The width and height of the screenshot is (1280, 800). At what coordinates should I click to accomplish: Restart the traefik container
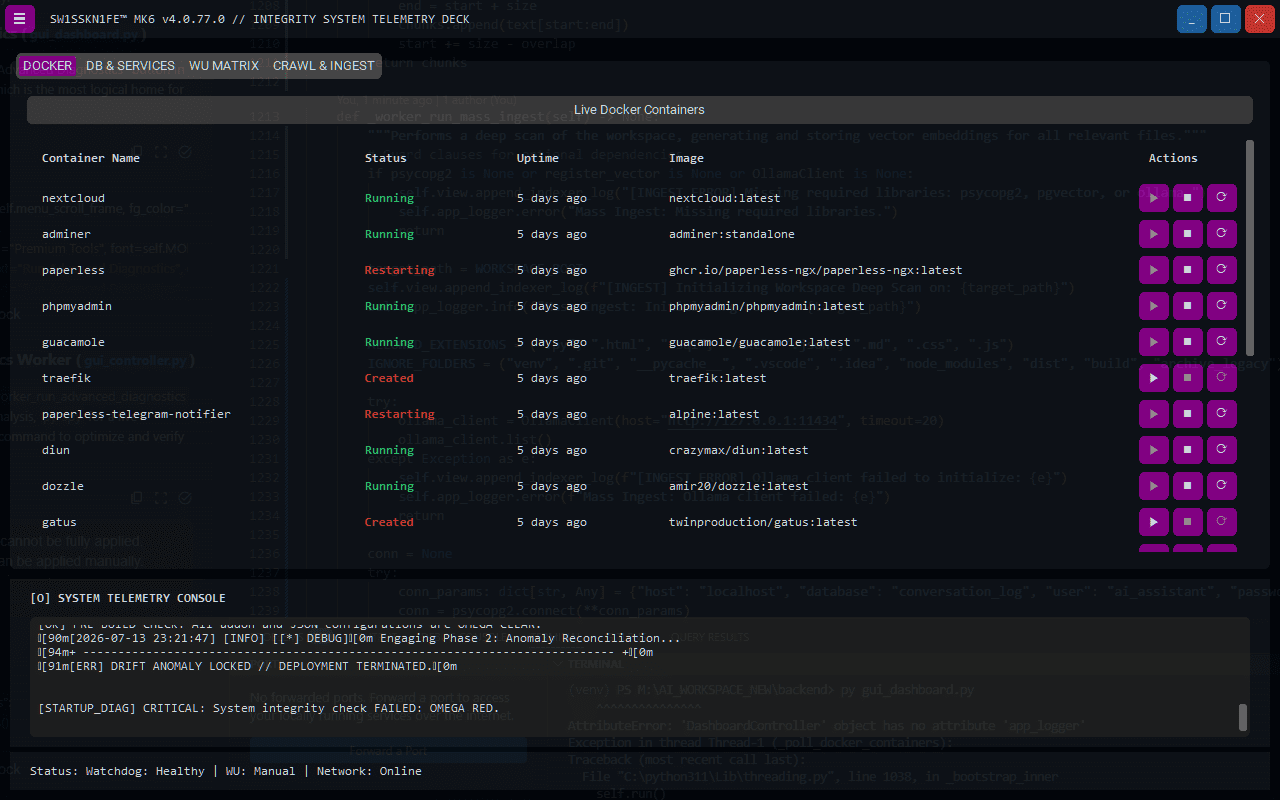click(x=1221, y=378)
